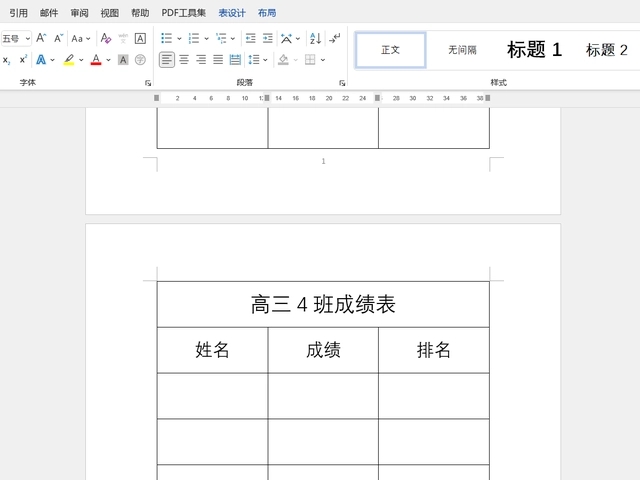Apply the 标题 1 style
Screen dimensions: 640x480
pyautogui.click(x=534, y=50)
